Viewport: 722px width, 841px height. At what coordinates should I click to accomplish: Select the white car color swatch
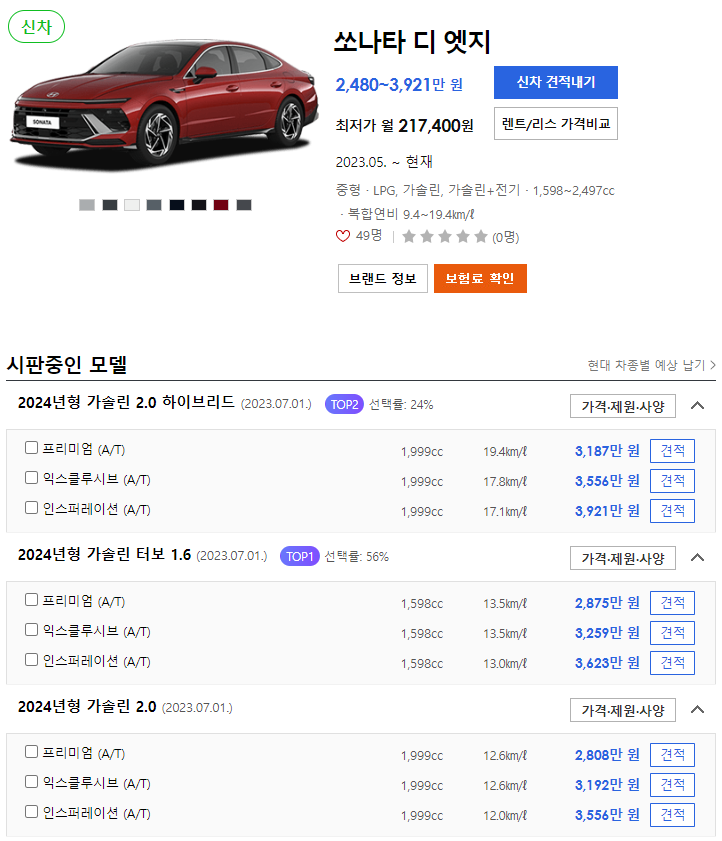click(x=132, y=205)
